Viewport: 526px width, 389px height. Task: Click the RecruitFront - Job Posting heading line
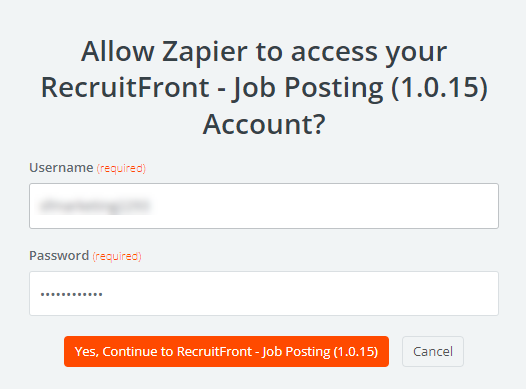[x=264, y=88]
